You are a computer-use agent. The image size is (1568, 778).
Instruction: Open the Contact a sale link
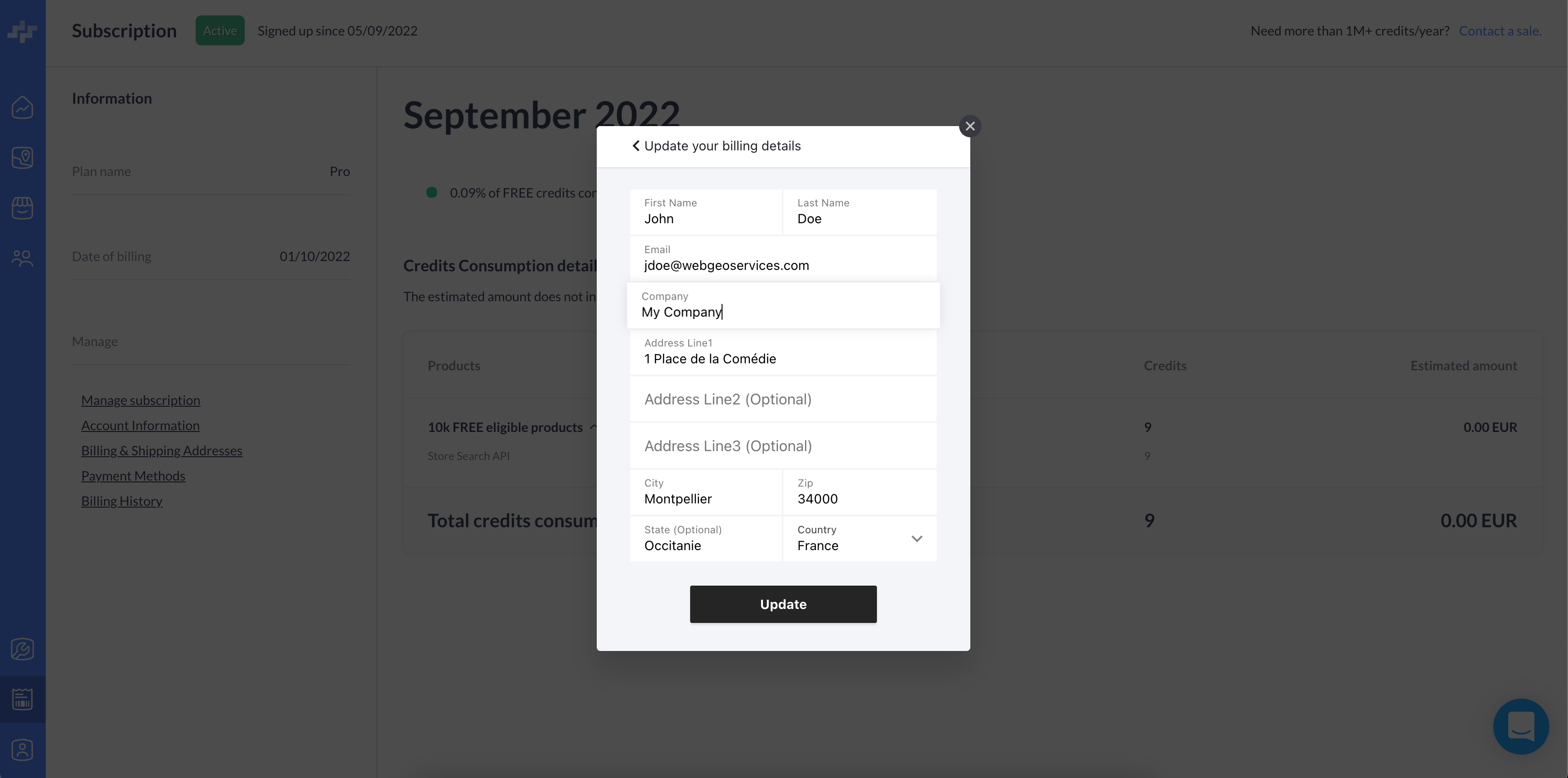1499,31
